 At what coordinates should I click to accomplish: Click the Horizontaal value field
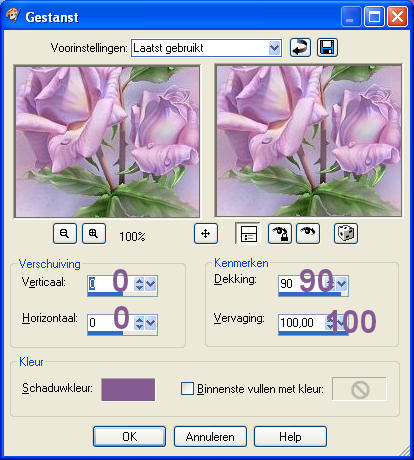(x=110, y=323)
